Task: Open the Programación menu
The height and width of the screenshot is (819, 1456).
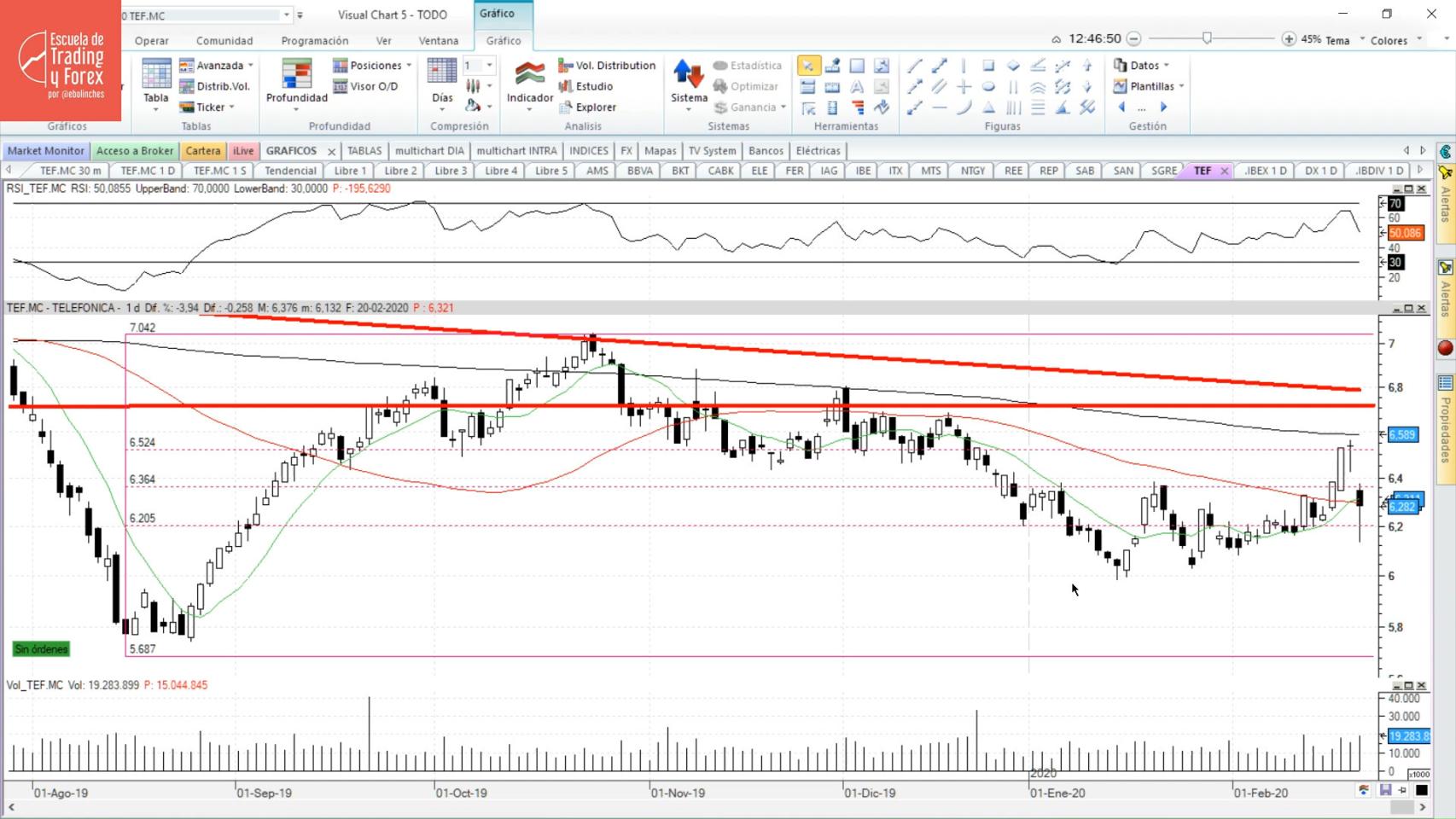Action: 315,41
